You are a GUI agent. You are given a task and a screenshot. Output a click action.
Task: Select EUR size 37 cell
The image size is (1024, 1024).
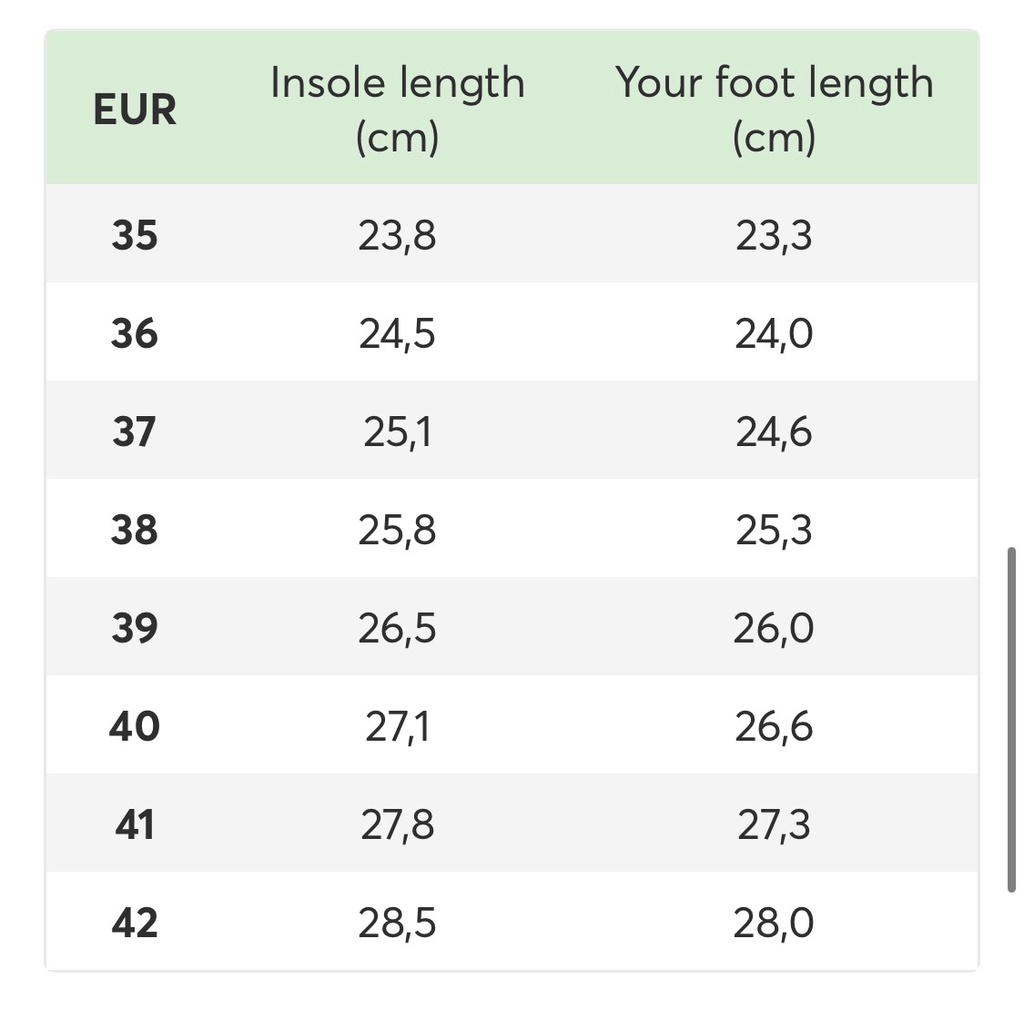tap(134, 432)
